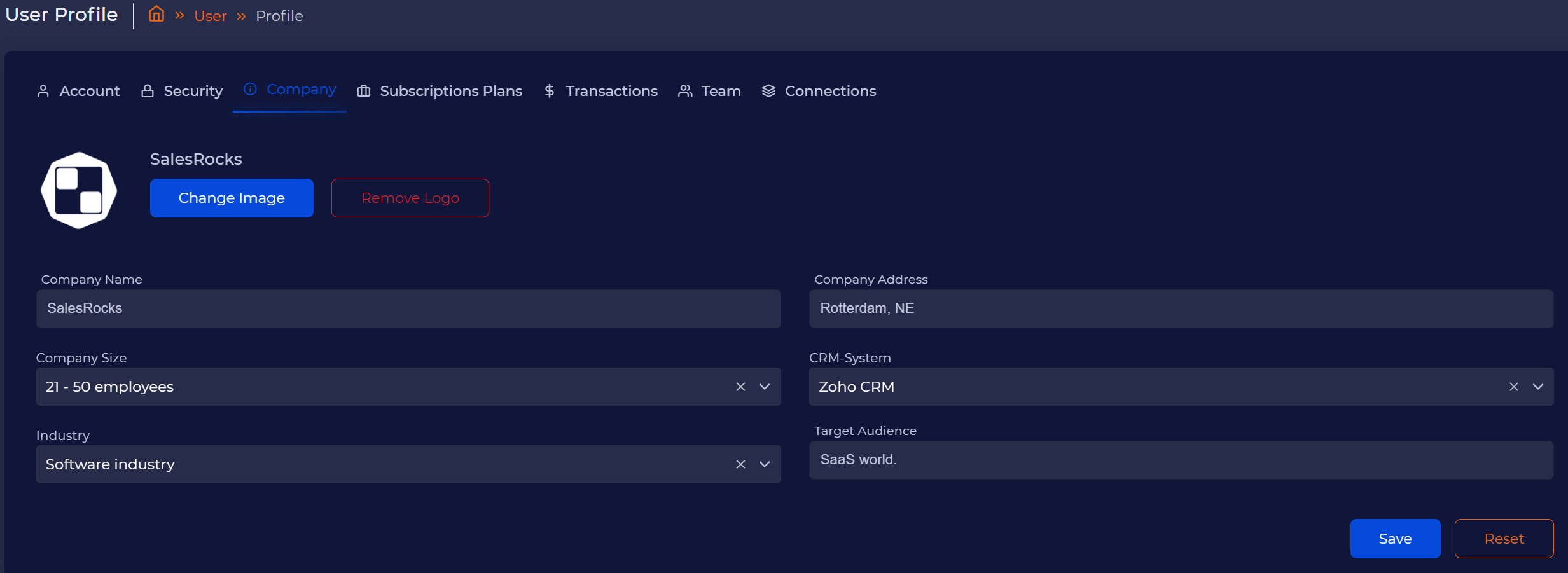Clear the Company Size selection

[740, 387]
